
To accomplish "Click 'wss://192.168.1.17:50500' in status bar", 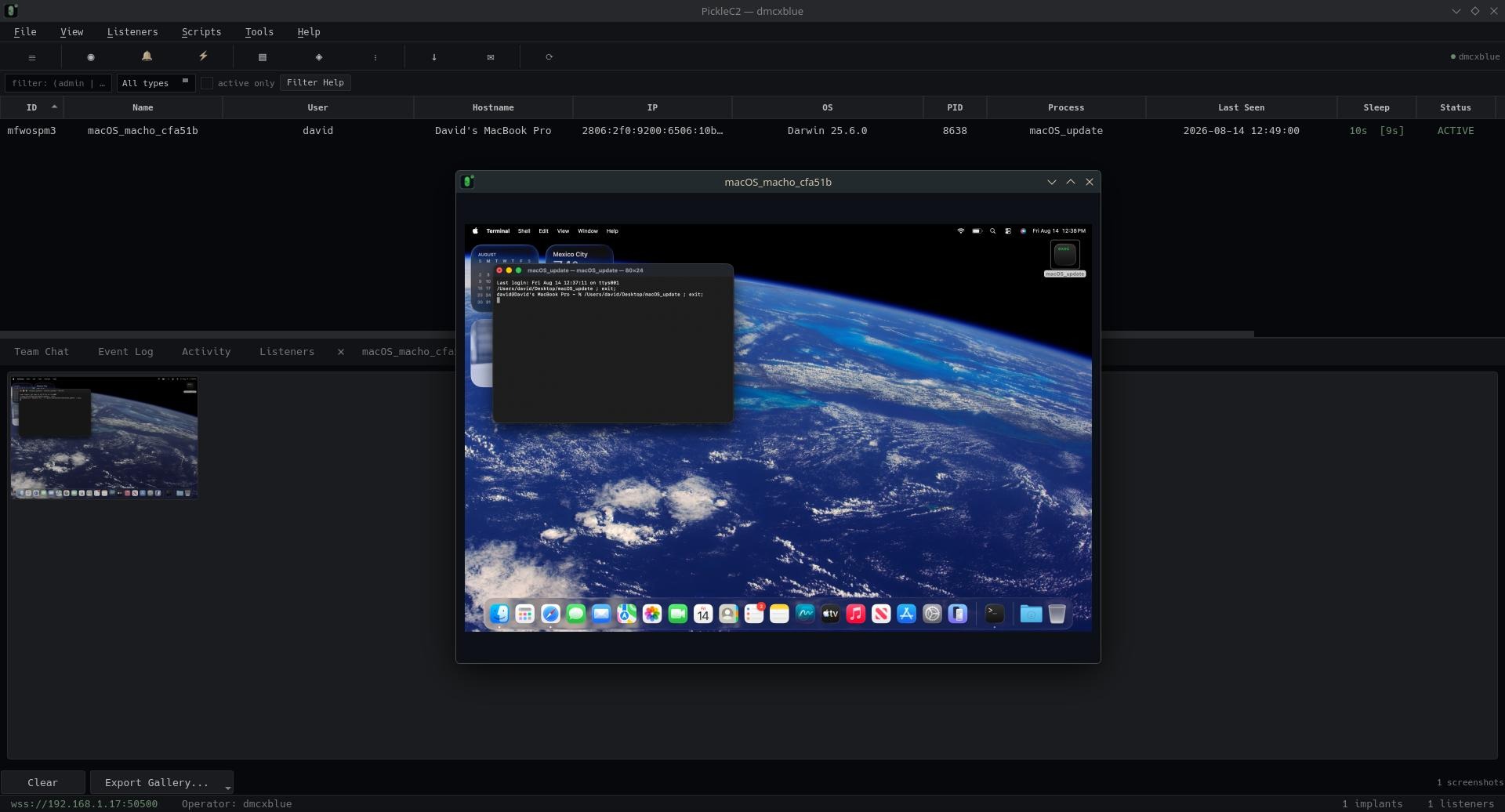I will [x=84, y=804].
